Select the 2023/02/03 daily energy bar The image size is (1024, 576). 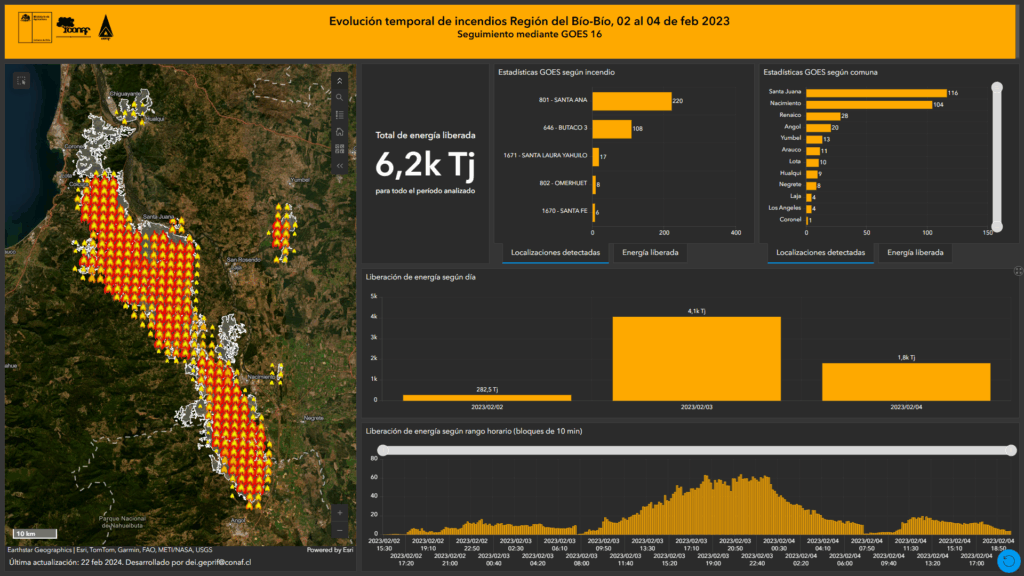[x=696, y=358]
